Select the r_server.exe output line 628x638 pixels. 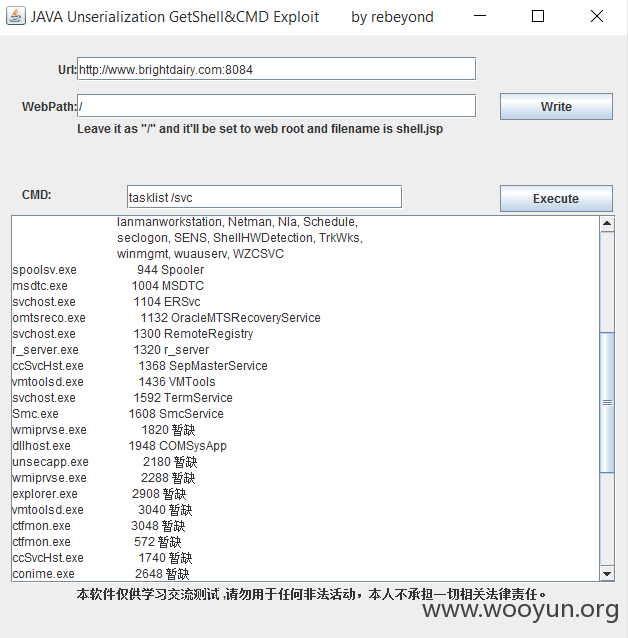click(111, 350)
